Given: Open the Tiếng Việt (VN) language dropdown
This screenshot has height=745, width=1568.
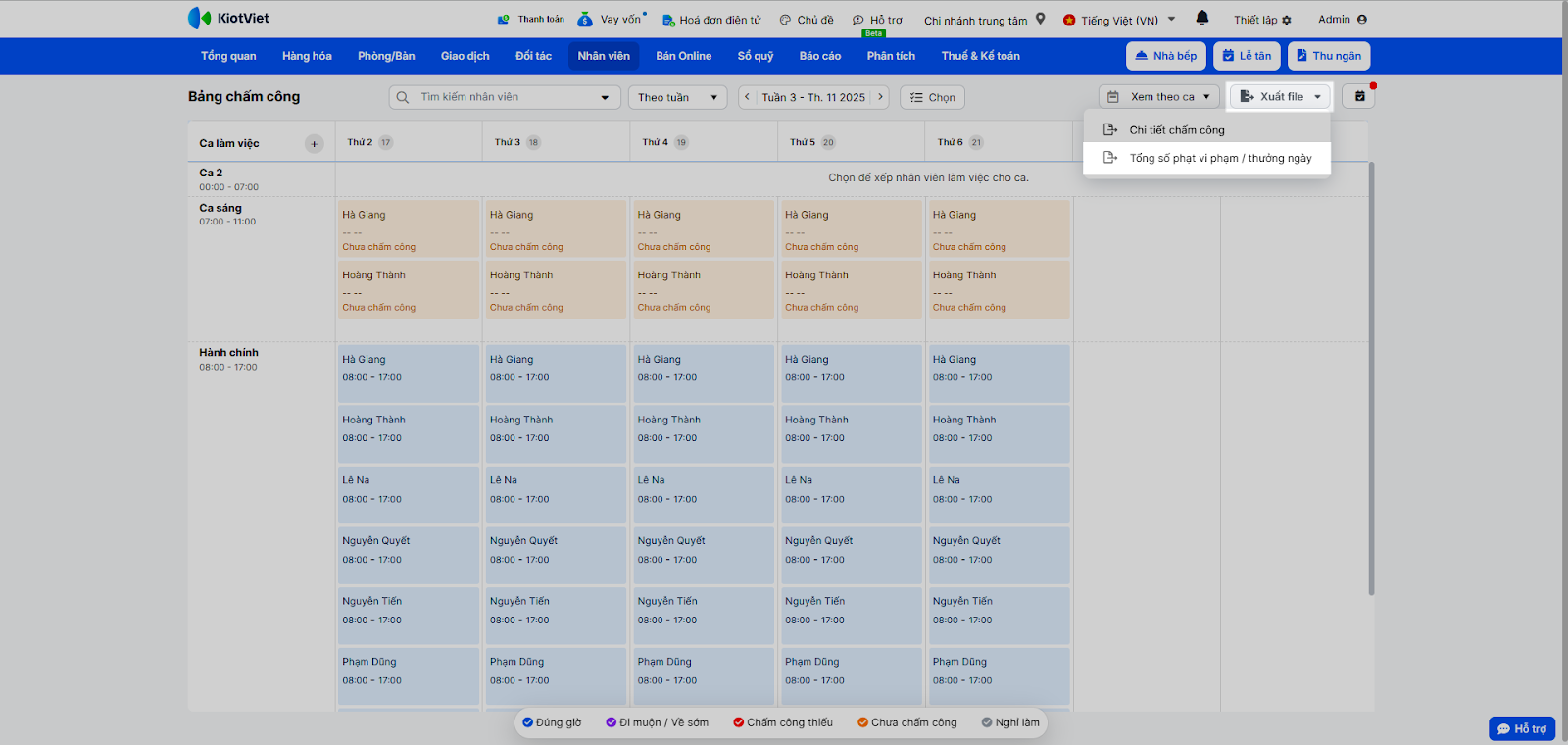Looking at the screenshot, I should pyautogui.click(x=1118, y=20).
